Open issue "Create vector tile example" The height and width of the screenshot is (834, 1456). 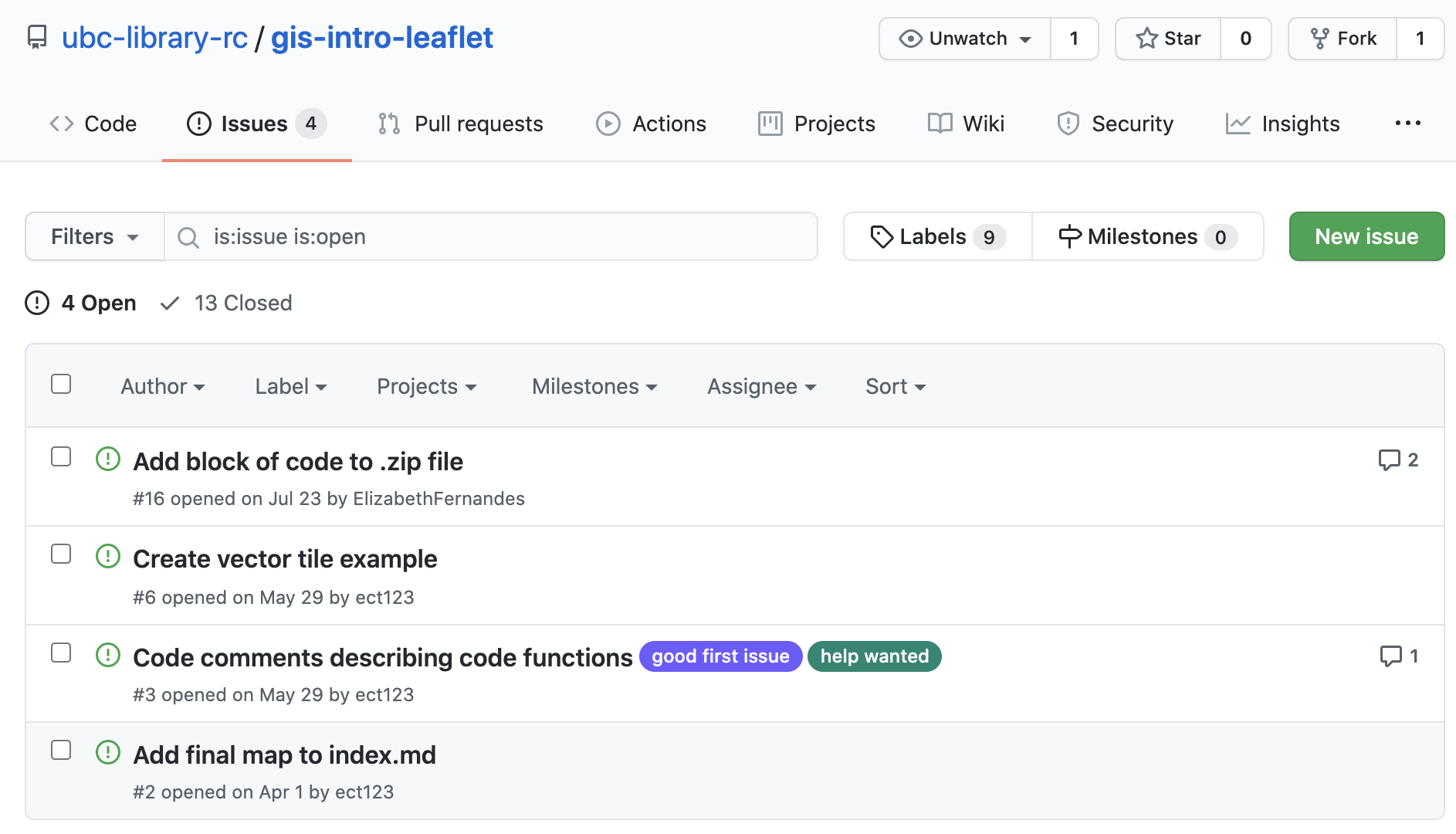pos(285,558)
